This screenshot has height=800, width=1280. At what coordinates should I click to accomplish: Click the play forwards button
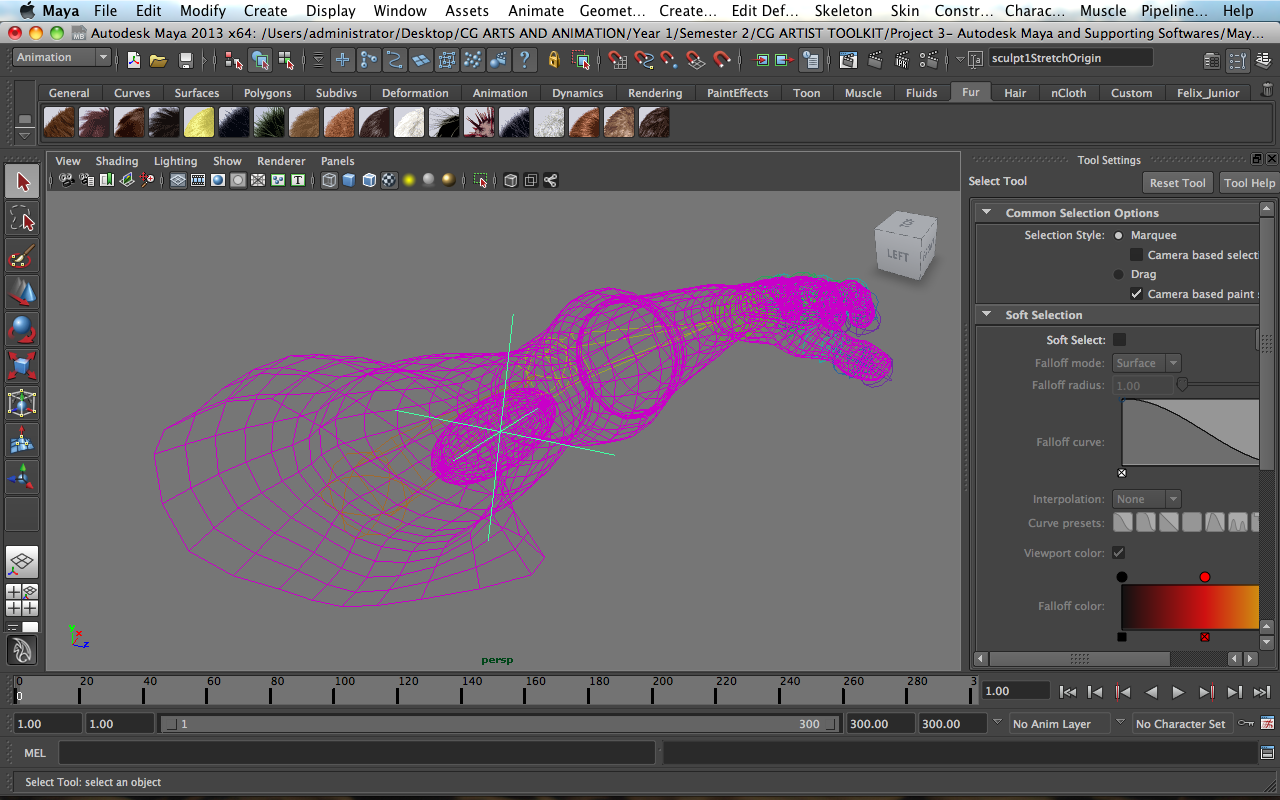pos(1178,691)
